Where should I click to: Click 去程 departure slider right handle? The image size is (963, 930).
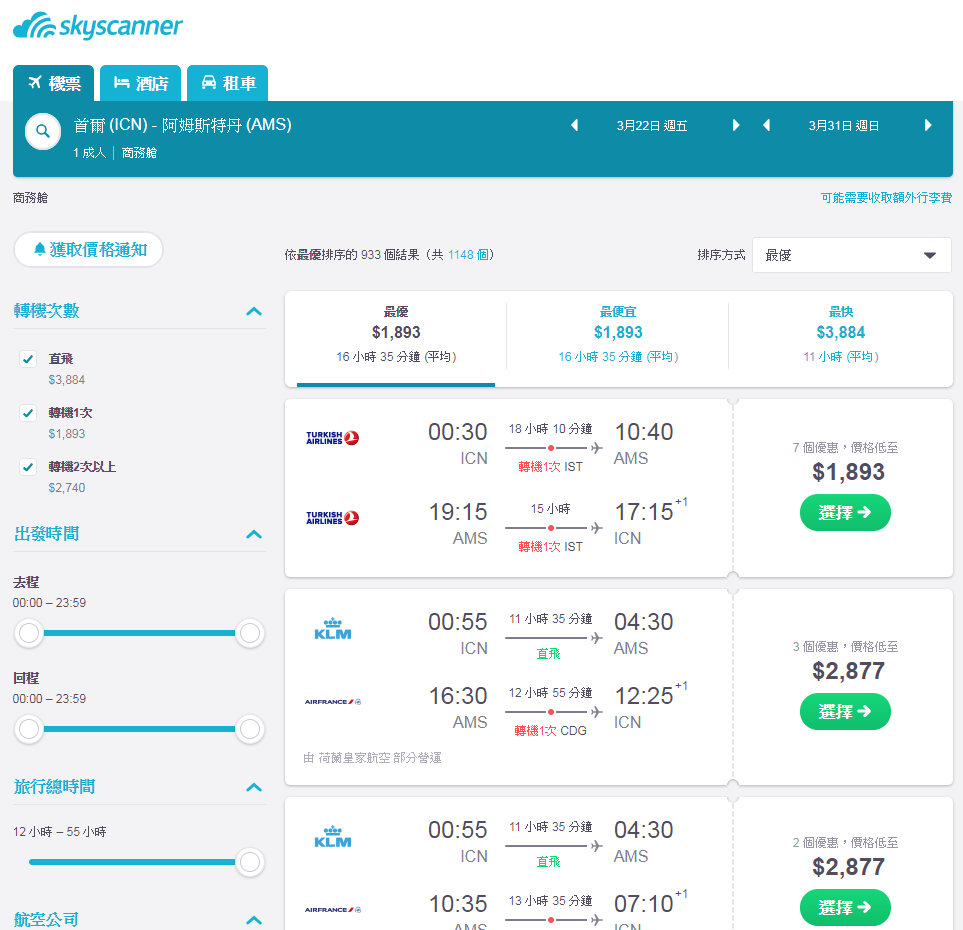[x=250, y=633]
